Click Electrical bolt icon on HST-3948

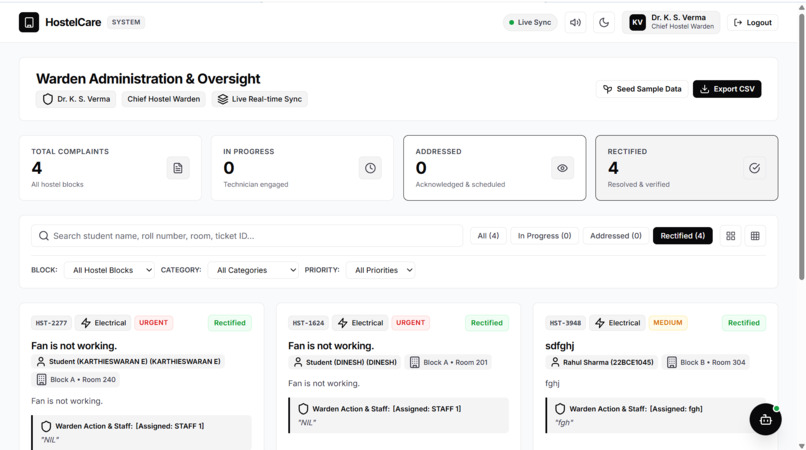click(600, 323)
